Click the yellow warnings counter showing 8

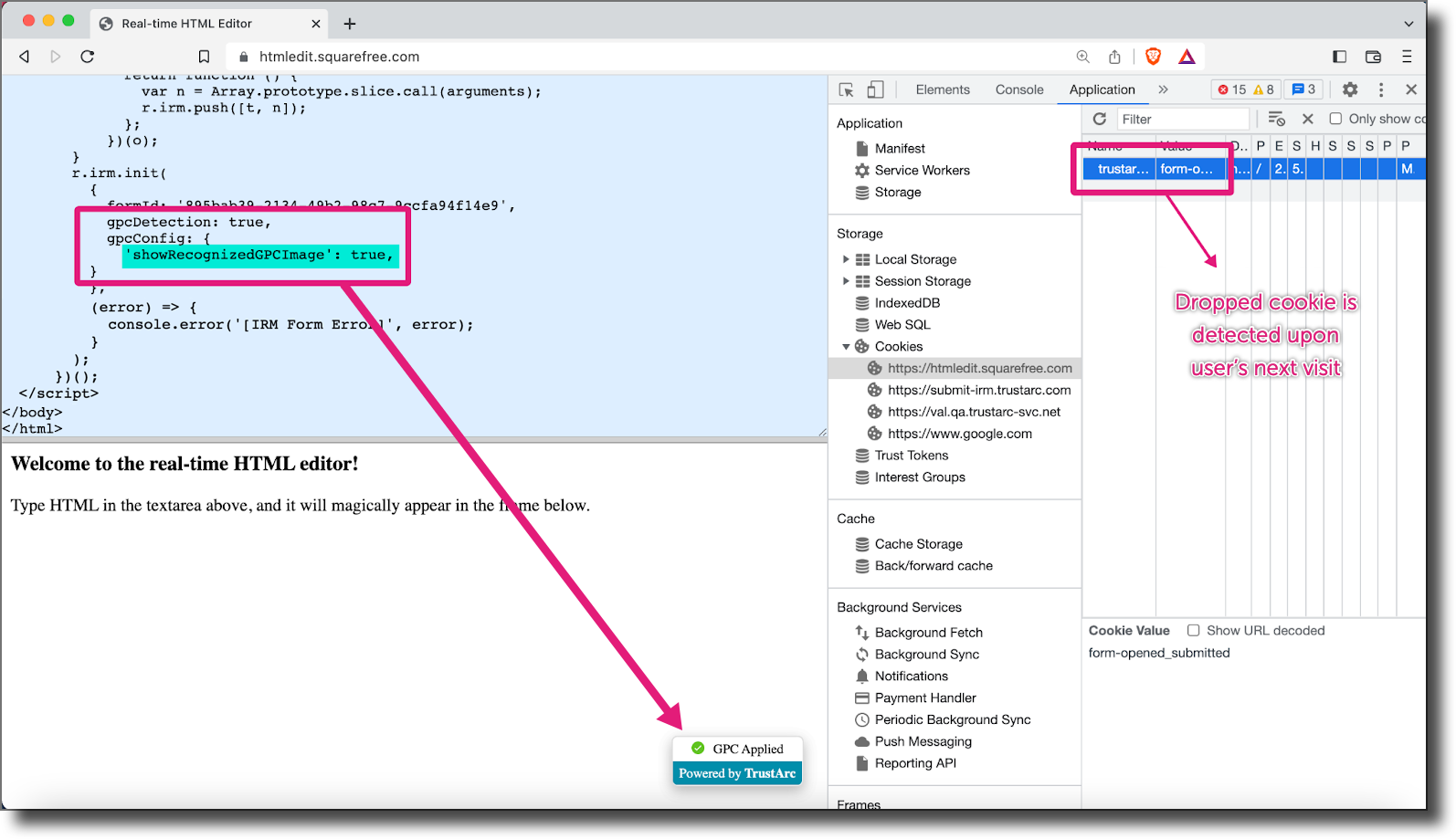(1263, 89)
